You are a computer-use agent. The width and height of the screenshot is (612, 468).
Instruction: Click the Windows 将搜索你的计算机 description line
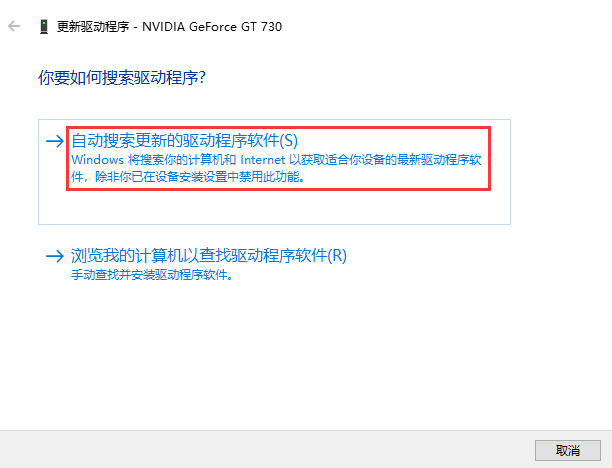(x=276, y=160)
